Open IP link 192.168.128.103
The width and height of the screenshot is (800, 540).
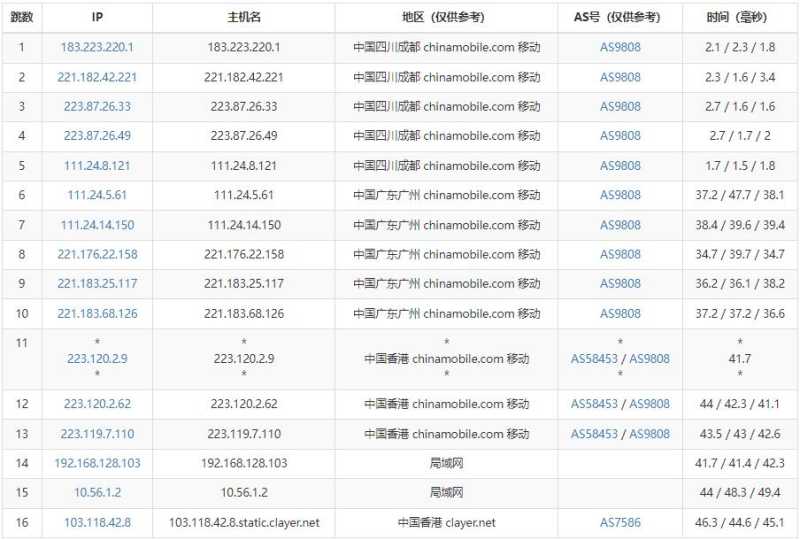(x=97, y=463)
